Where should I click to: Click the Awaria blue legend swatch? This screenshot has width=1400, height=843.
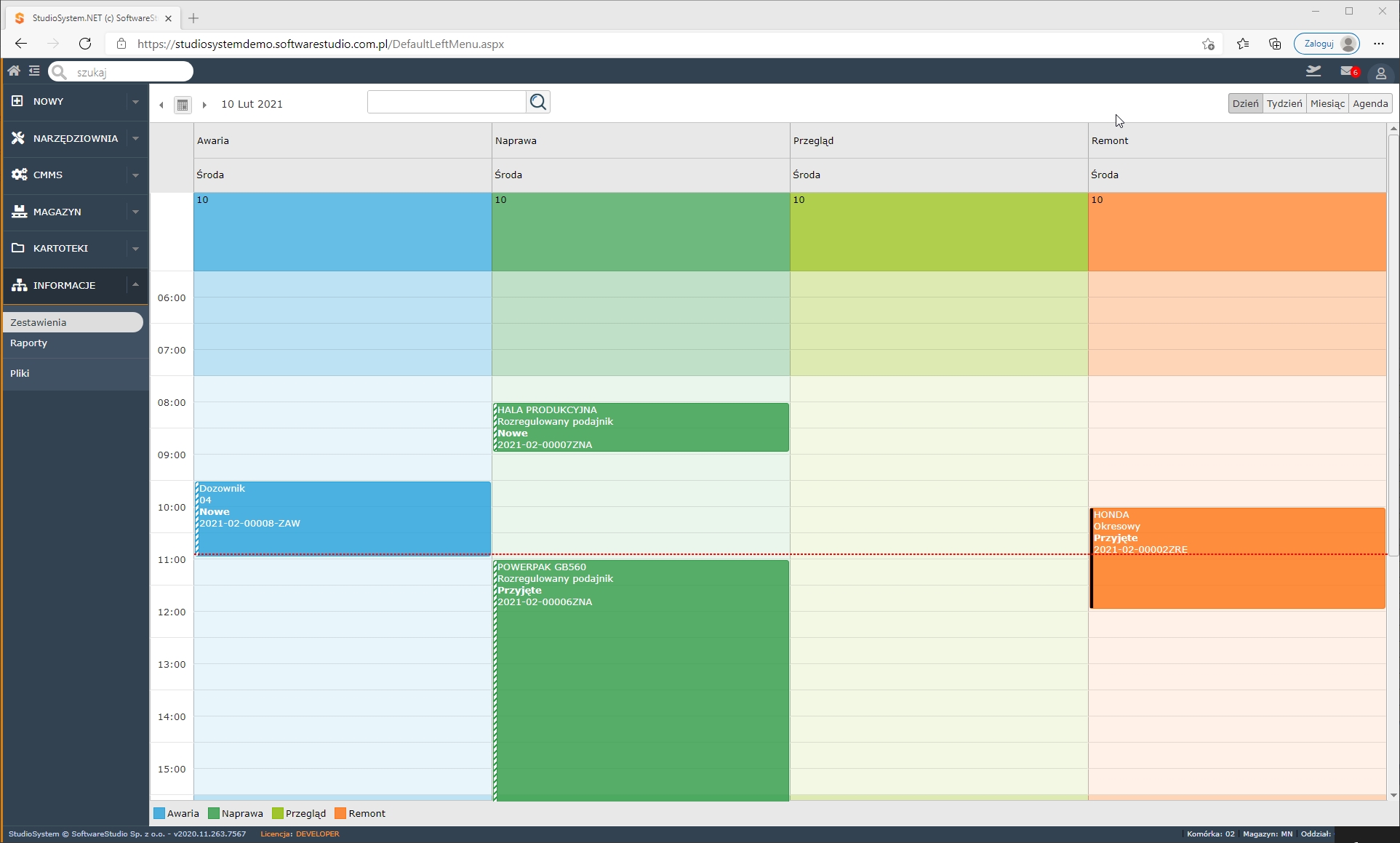coord(159,813)
